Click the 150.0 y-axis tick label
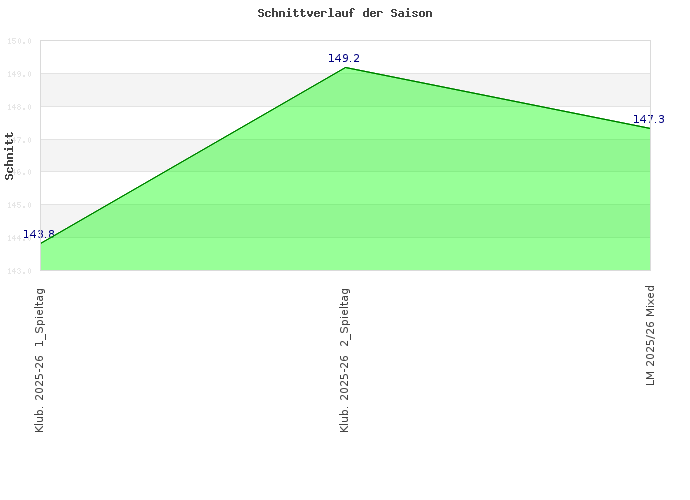Screen dimensions: 690x500 click(21, 41)
